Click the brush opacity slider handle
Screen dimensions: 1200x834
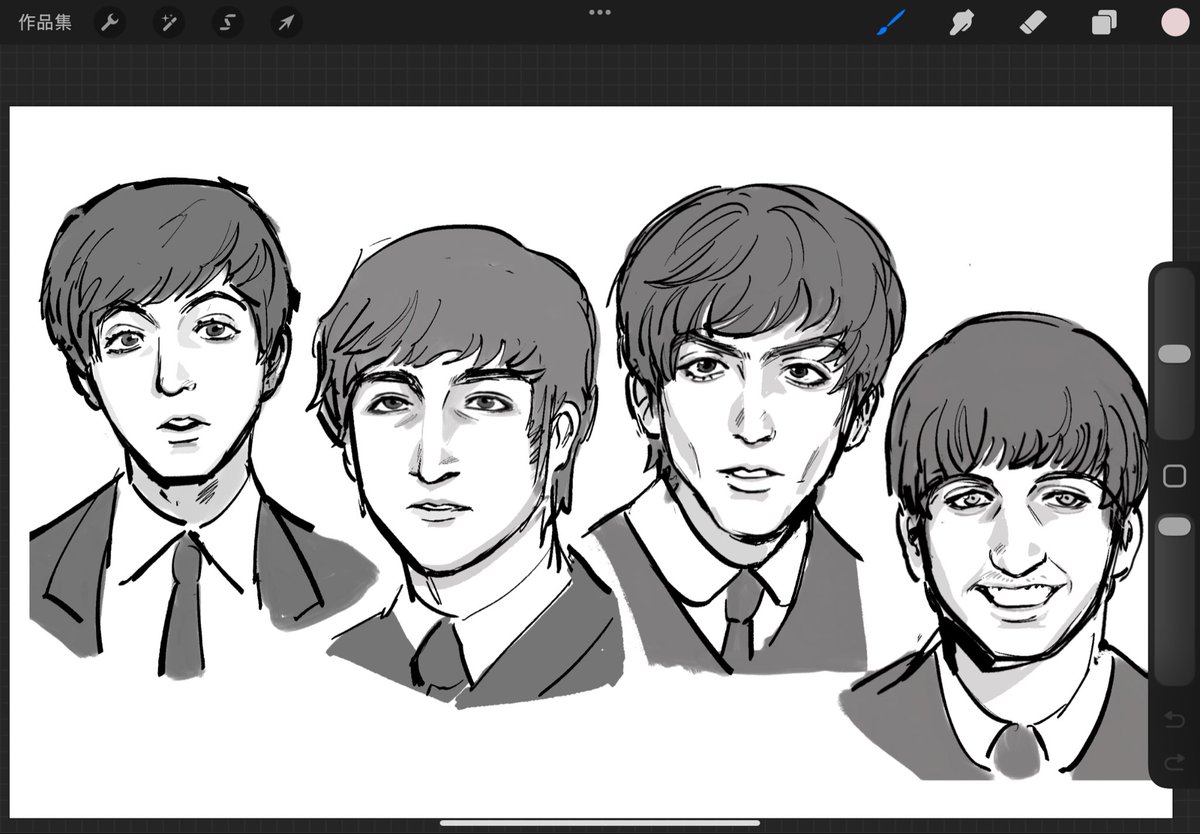point(1174,526)
